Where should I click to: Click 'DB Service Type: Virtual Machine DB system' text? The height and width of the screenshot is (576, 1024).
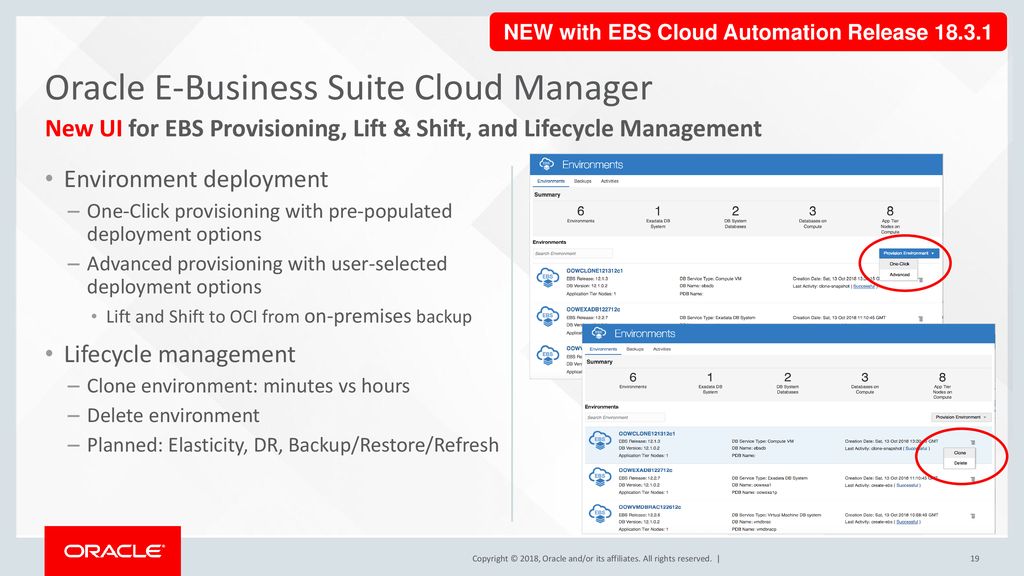(x=776, y=515)
